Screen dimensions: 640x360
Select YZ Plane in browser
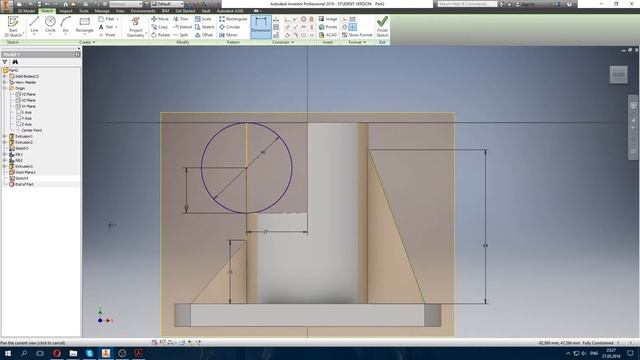(26, 94)
